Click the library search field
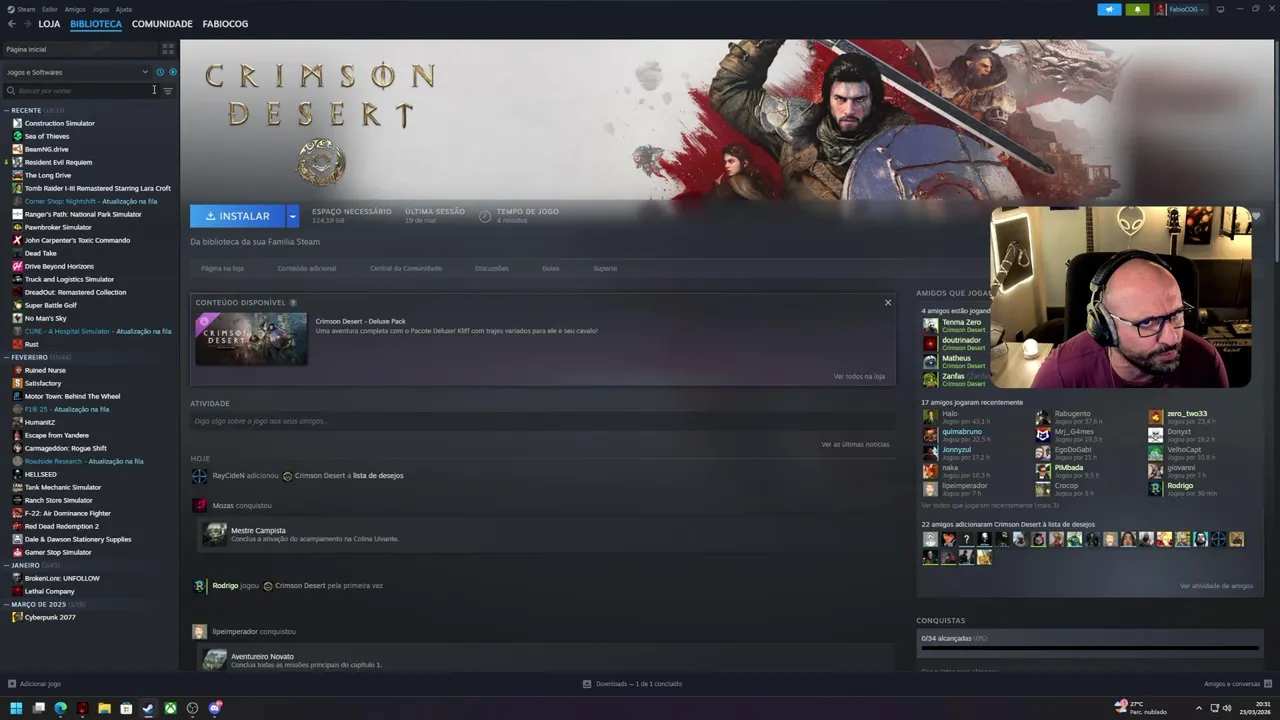Image resolution: width=1280 pixels, height=720 pixels. coord(83,91)
